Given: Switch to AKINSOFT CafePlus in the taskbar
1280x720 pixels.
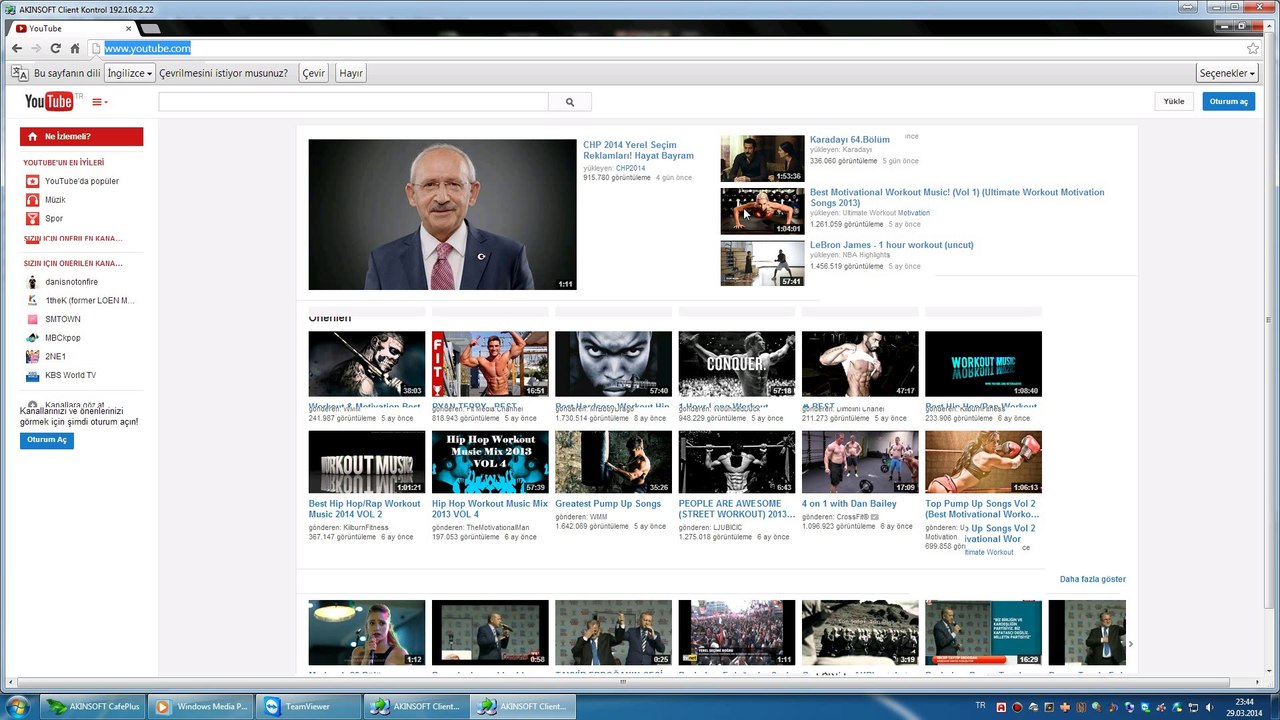Looking at the screenshot, I should [x=93, y=706].
